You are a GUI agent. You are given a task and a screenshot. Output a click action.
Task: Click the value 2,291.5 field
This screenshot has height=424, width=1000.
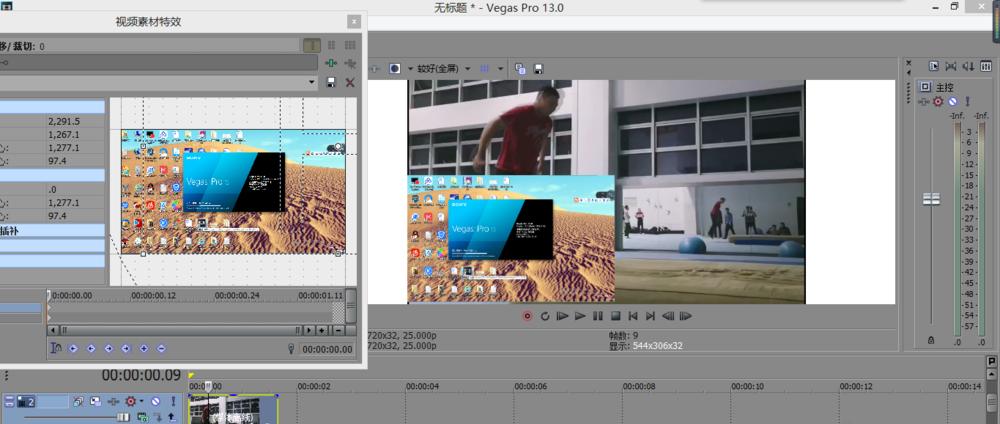tap(75, 121)
